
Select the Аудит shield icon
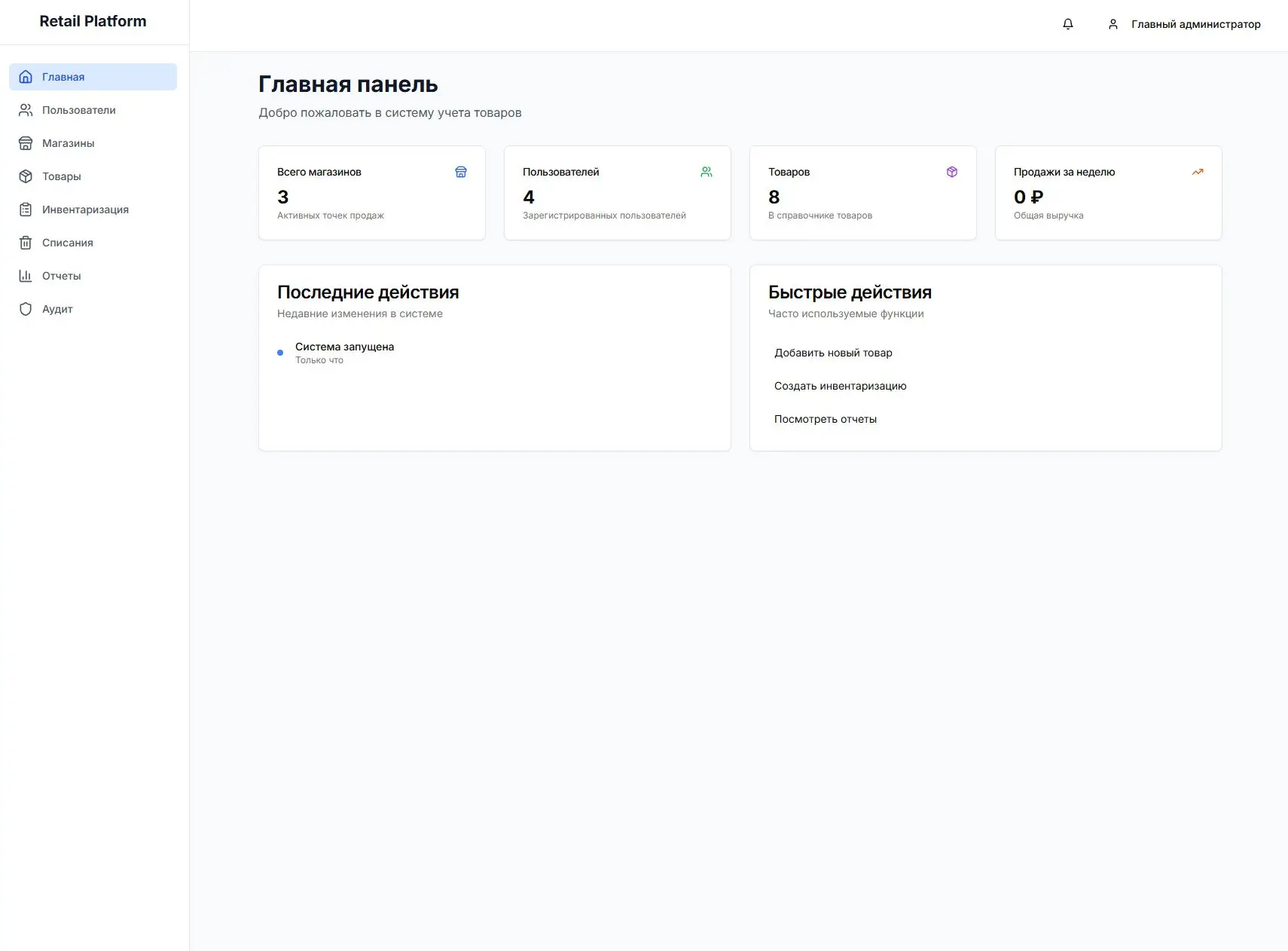(26, 309)
